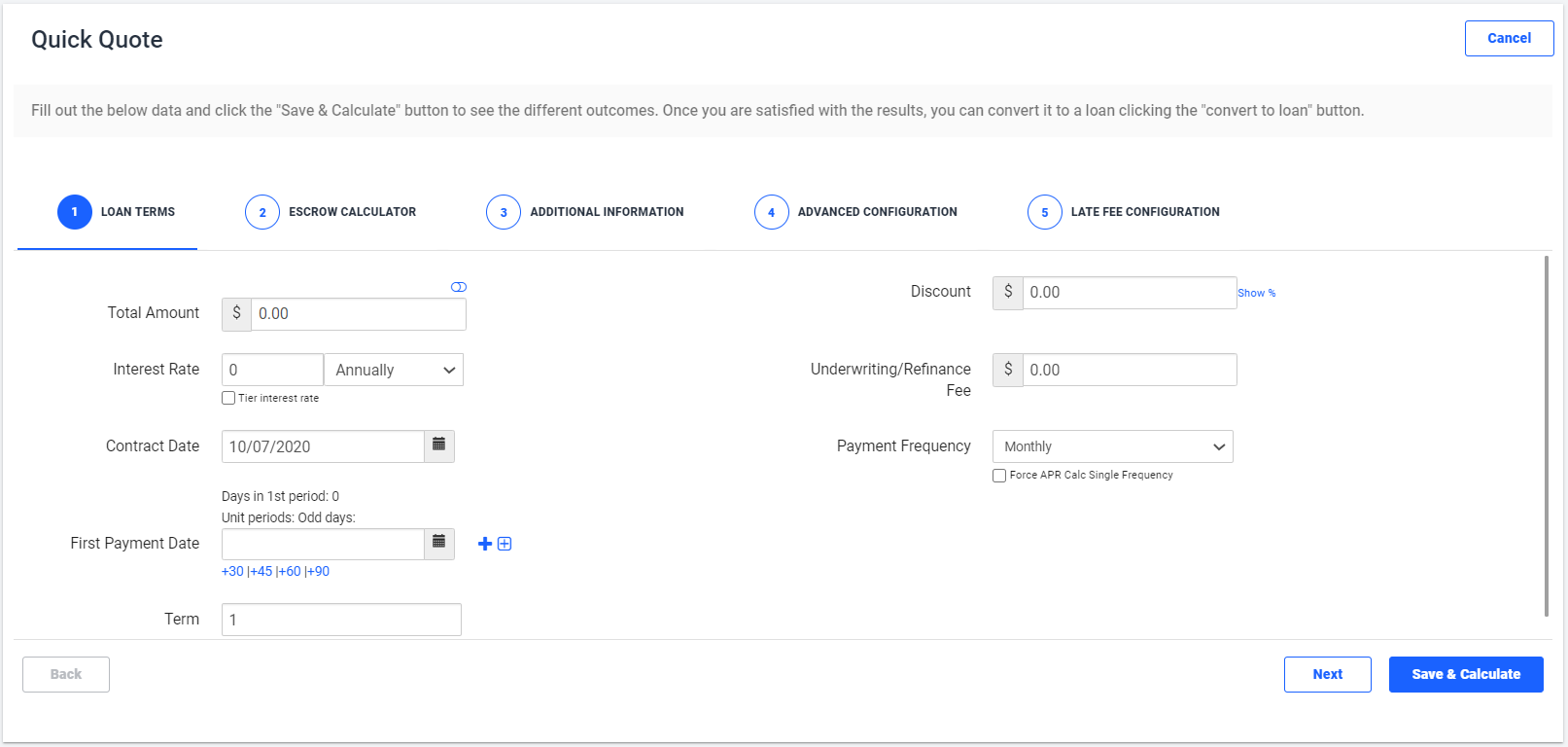
Task: Focus the Term input field
Action: click(x=341, y=620)
